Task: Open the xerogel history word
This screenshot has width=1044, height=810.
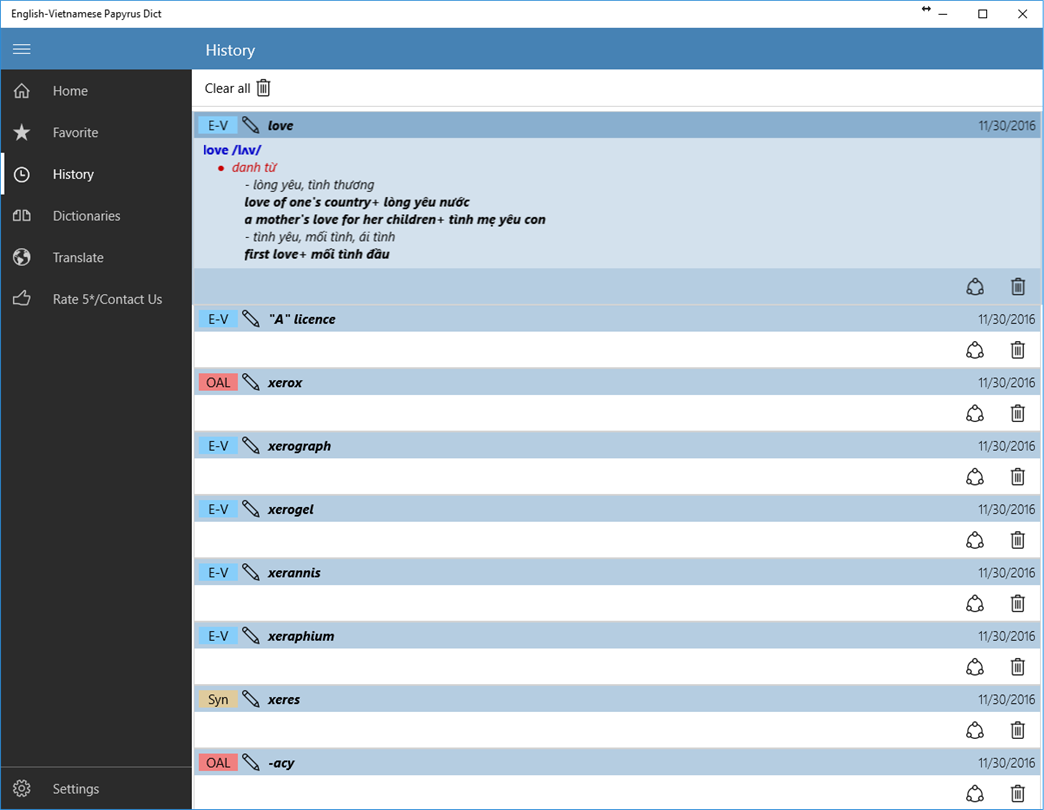Action: tap(290, 510)
